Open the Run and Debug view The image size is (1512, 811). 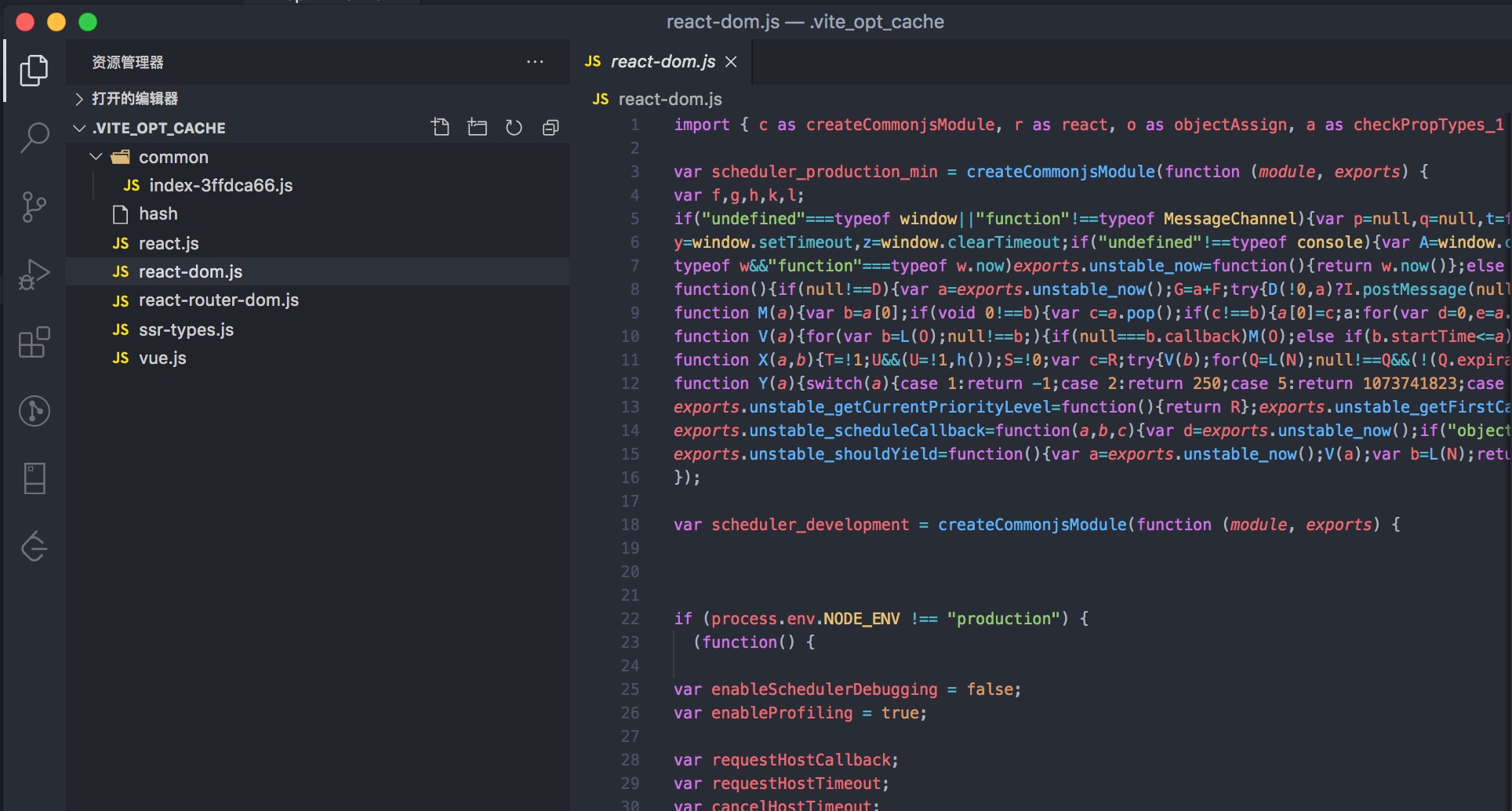click(x=34, y=275)
